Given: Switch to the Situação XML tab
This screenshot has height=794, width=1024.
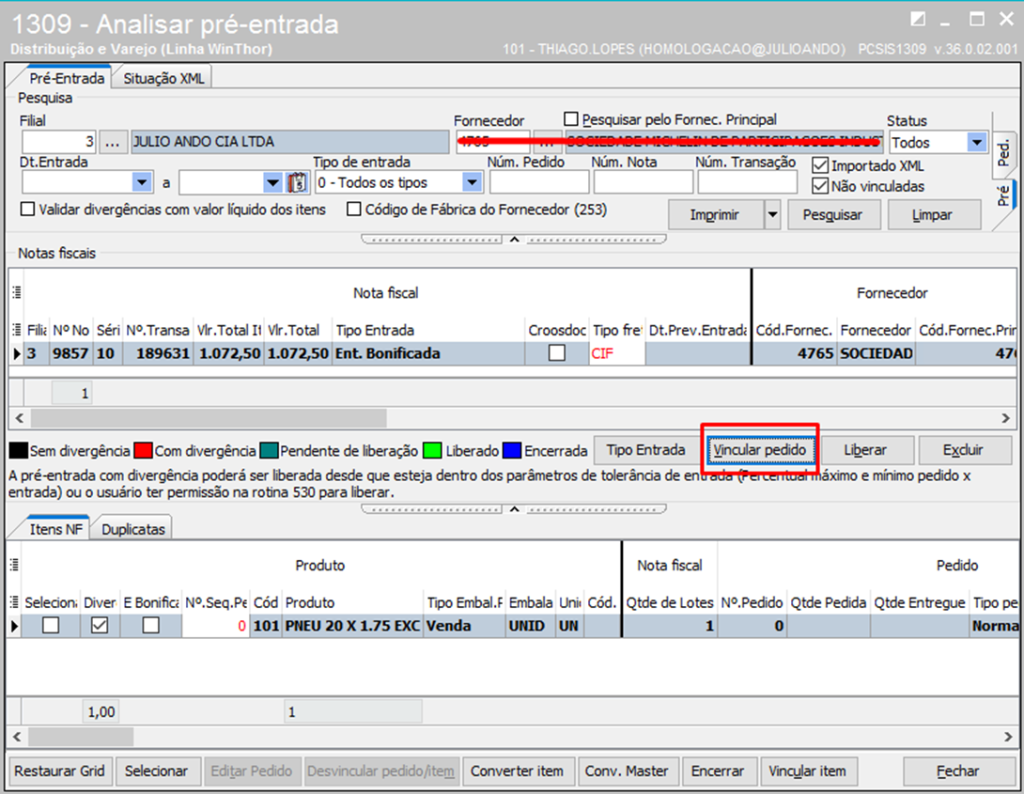Looking at the screenshot, I should pos(163,79).
